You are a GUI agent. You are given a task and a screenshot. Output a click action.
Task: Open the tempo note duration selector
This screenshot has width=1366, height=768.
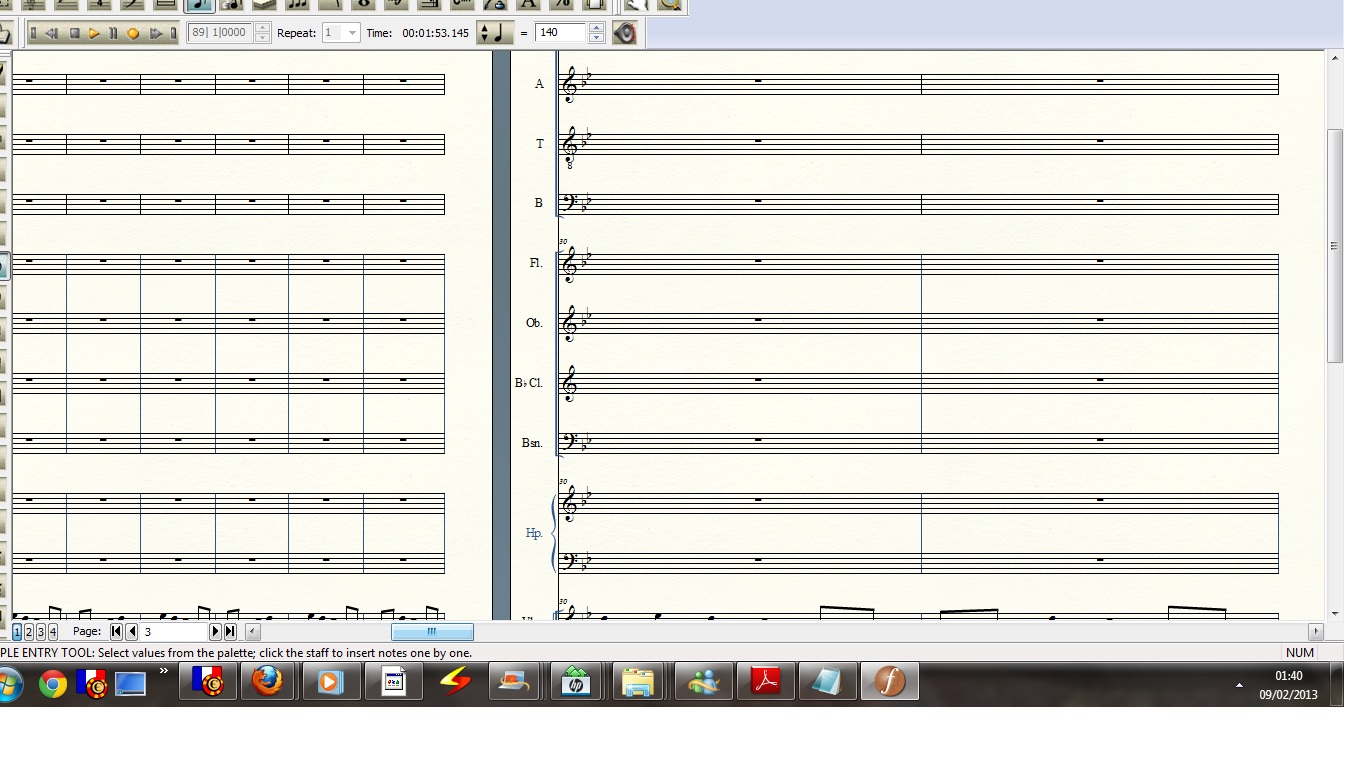tap(490, 33)
